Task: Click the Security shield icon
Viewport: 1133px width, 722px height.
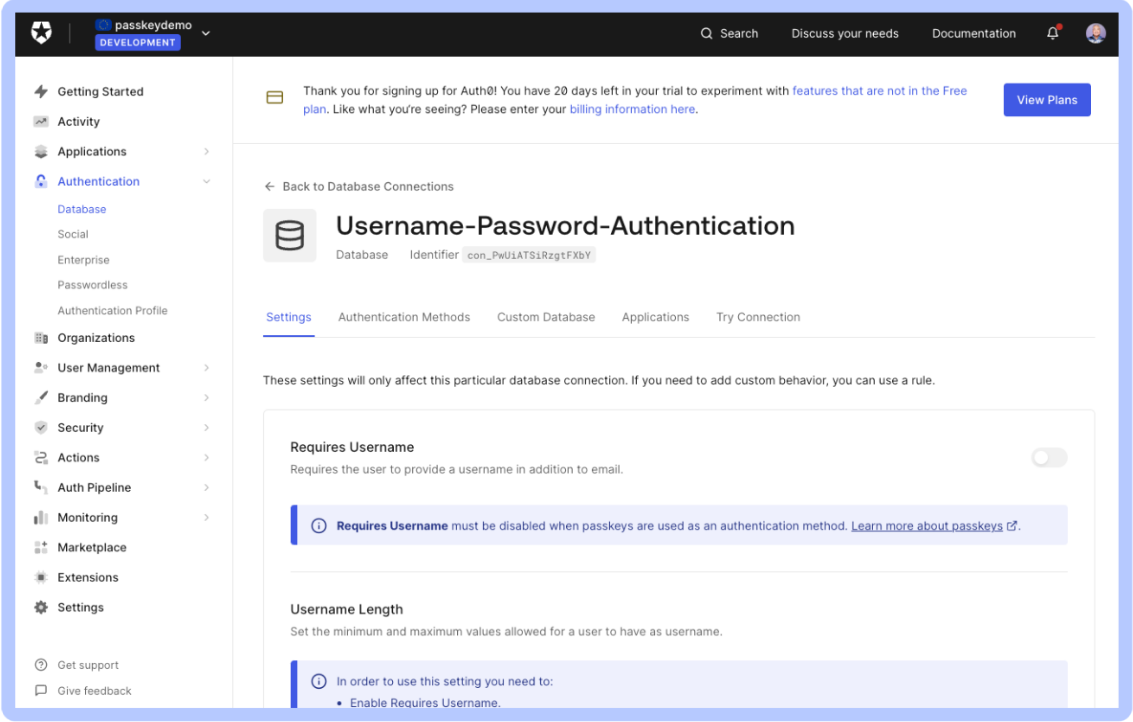Action: click(41, 427)
